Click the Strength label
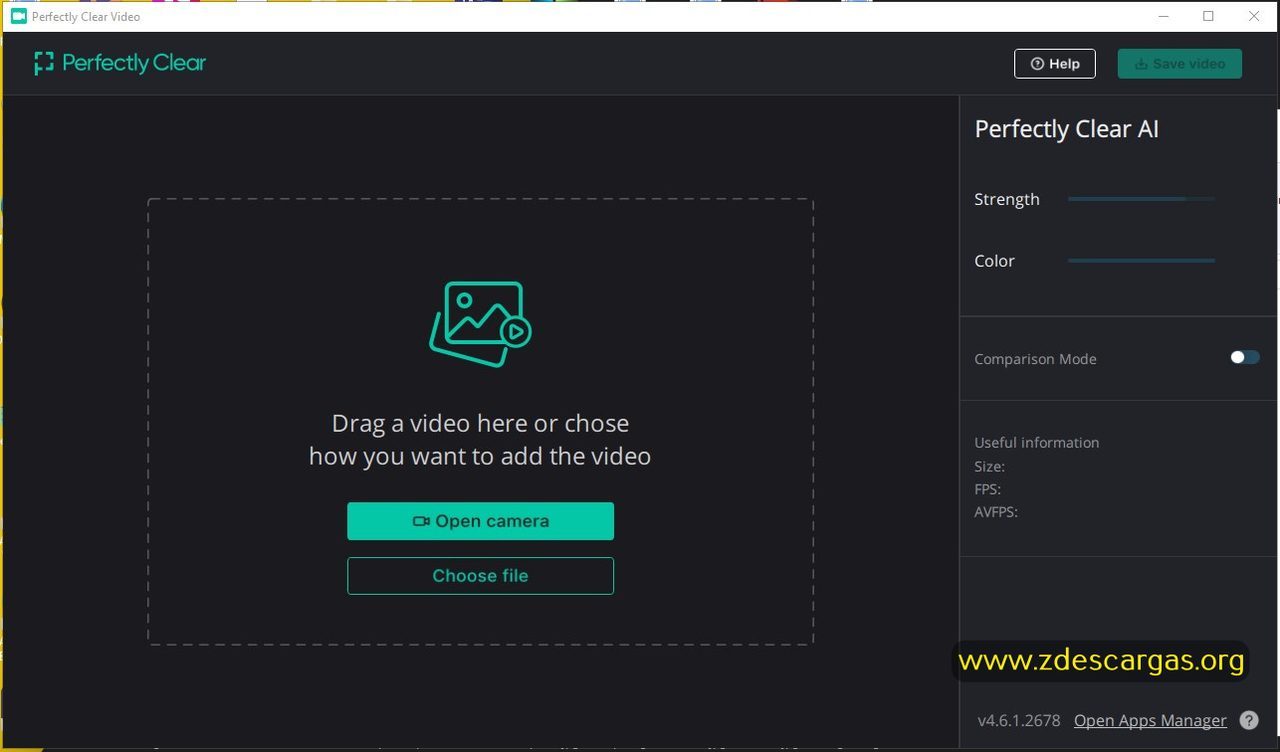This screenshot has width=1280, height=752. tap(1007, 199)
